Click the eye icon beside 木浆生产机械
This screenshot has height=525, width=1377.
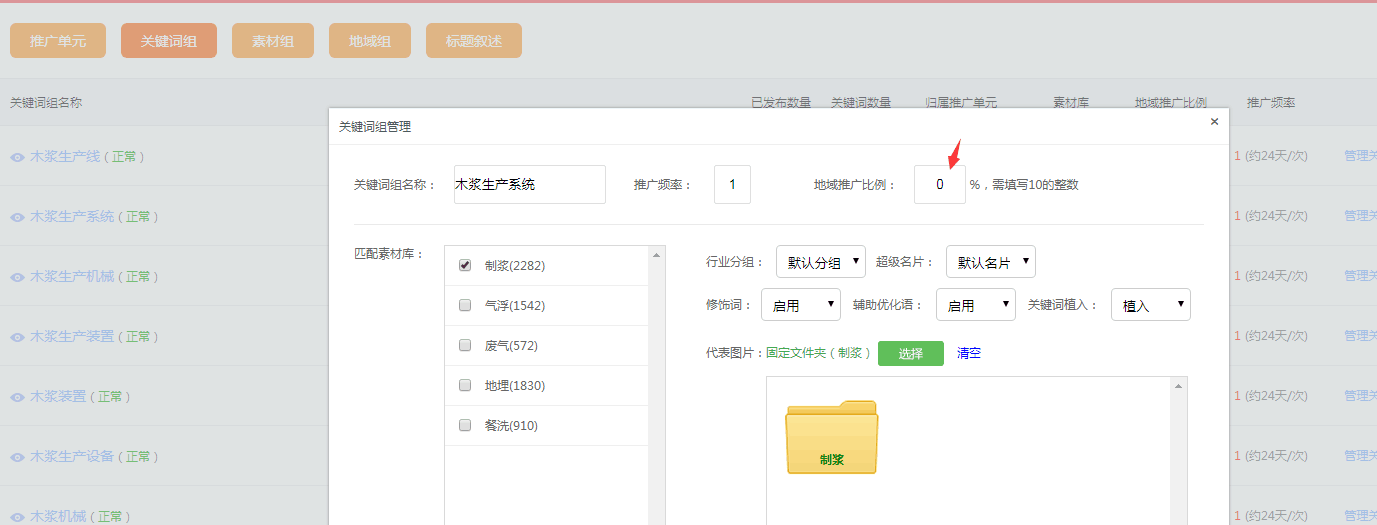pos(17,277)
